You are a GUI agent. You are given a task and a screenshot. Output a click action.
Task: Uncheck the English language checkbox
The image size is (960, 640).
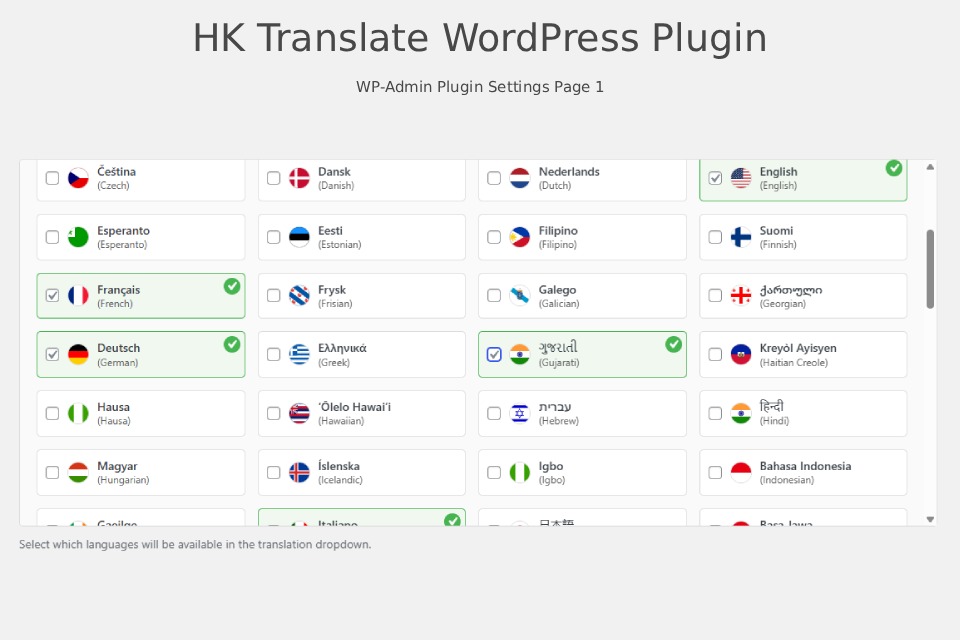point(715,178)
